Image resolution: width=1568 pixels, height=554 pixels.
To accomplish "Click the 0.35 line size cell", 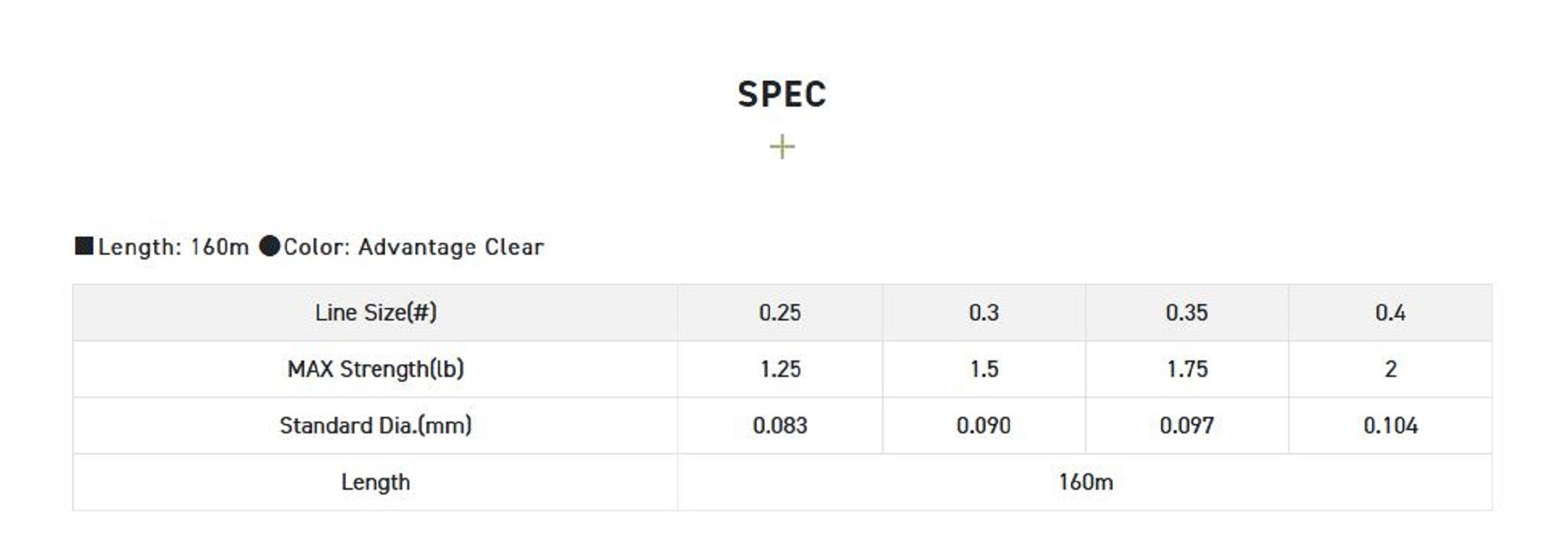I will point(1187,313).
